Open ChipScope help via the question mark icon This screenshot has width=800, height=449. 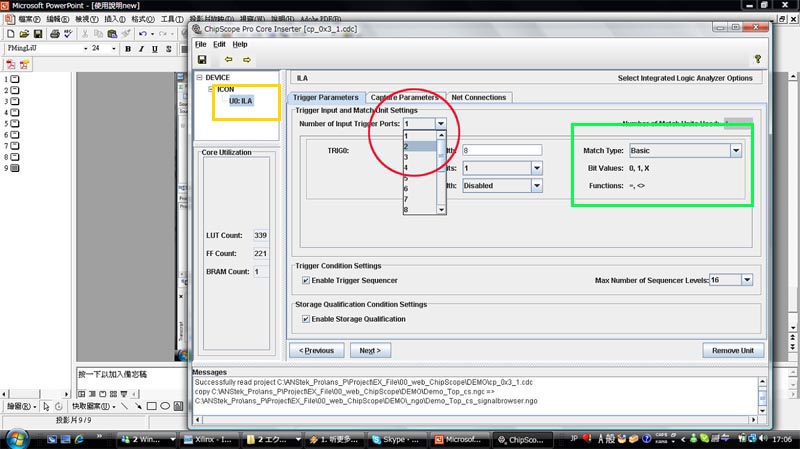pos(758,59)
